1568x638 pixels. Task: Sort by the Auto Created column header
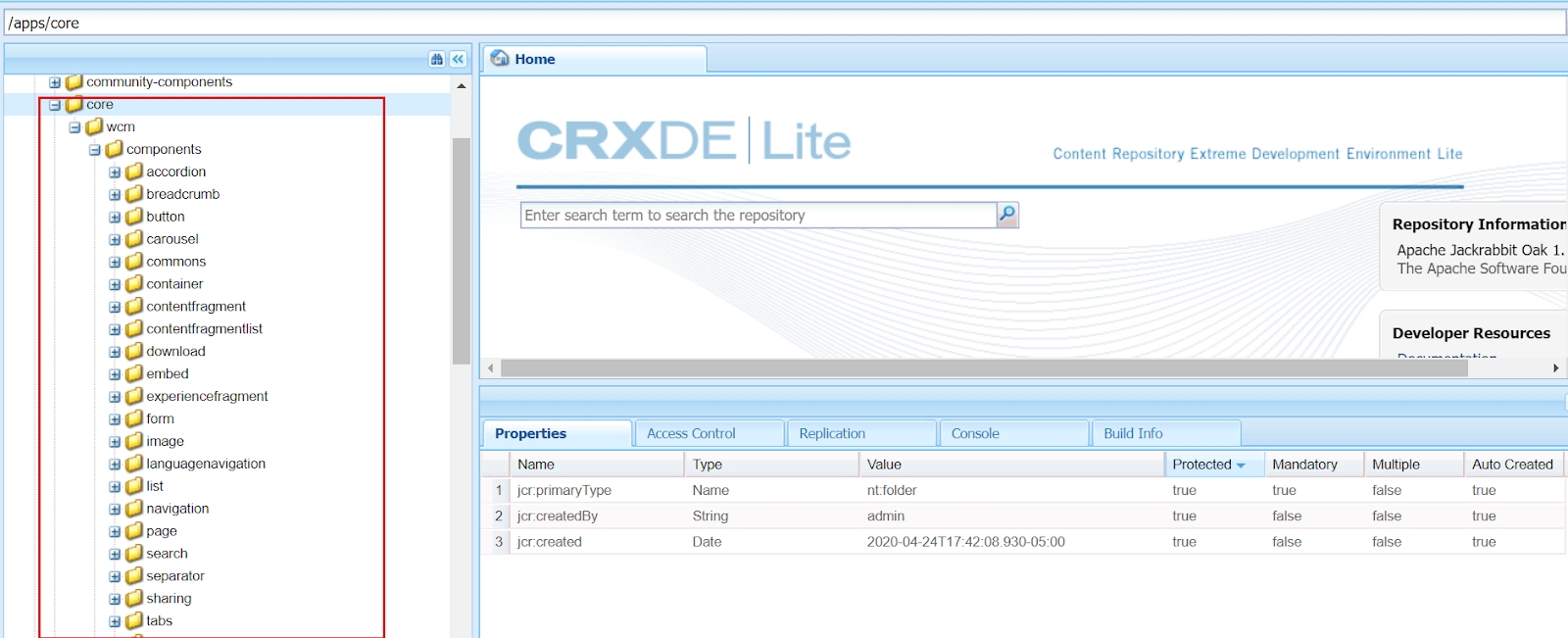point(1516,465)
